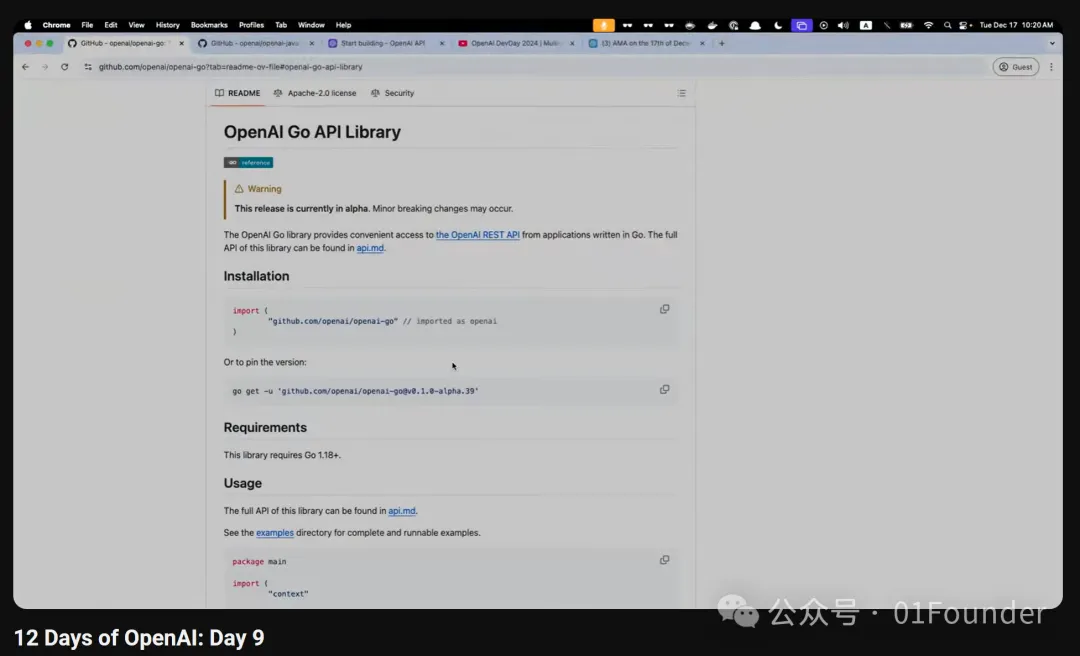Viewport: 1080px width, 656px height.
Task: Open the Profiles menu
Action: point(251,25)
